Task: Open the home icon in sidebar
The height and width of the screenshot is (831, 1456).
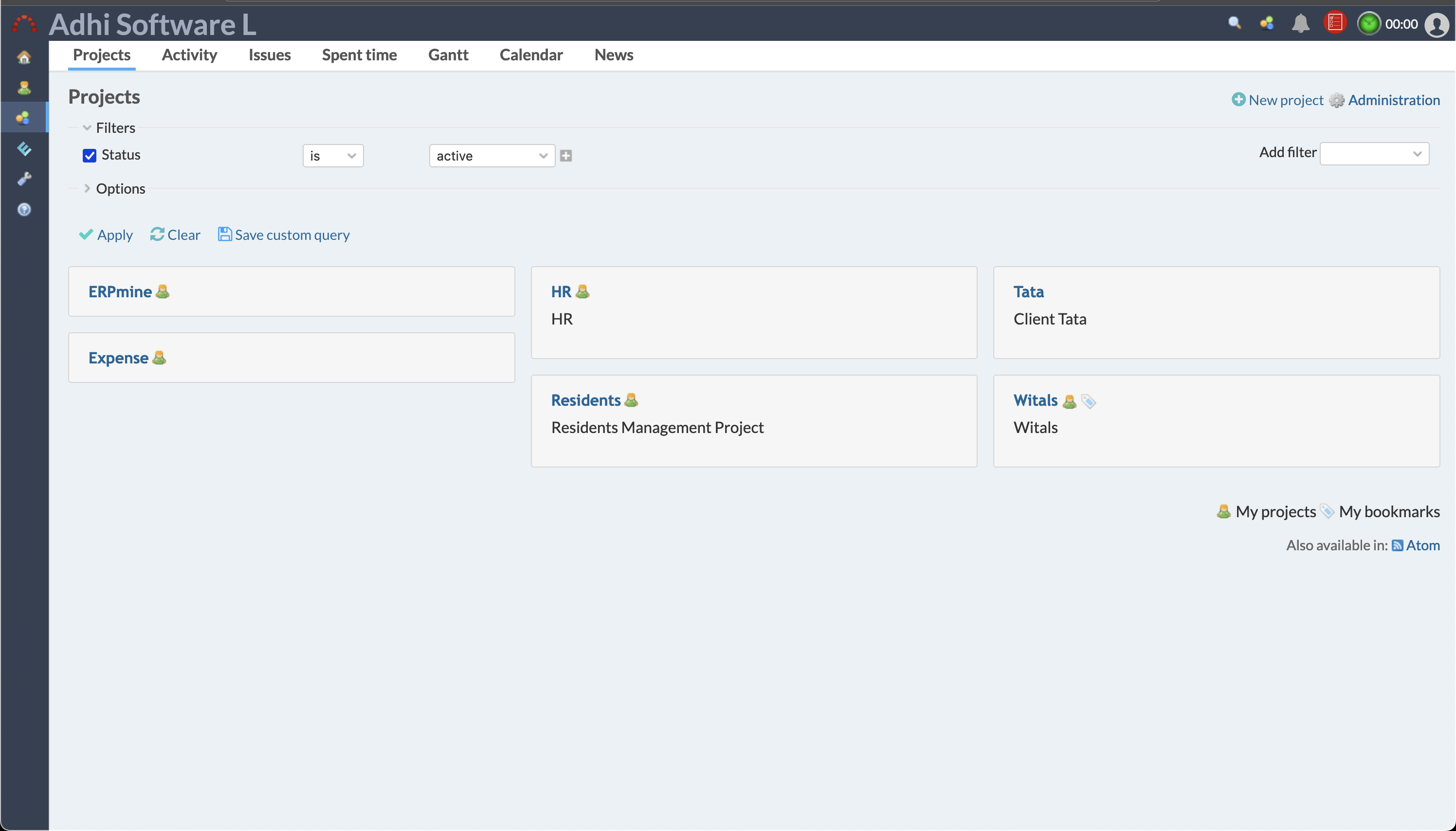Action: tap(24, 57)
